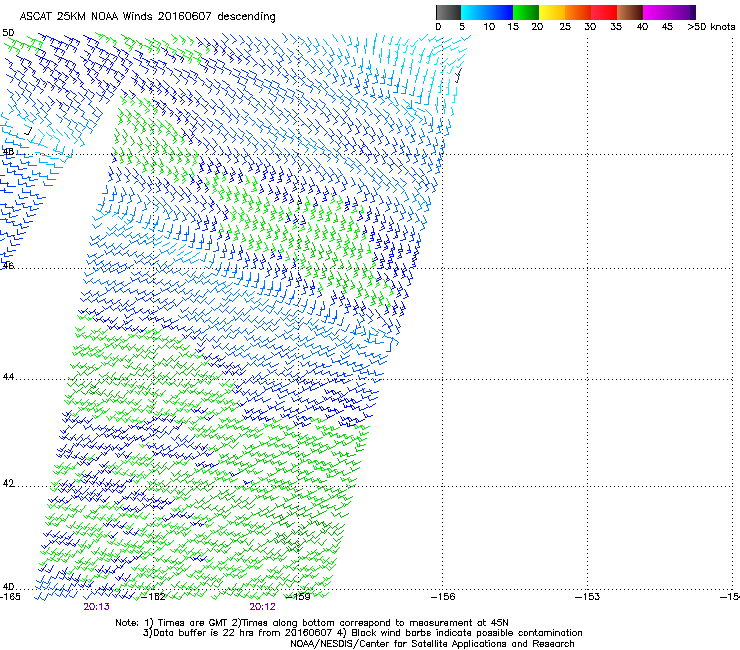Click the yellow 20-25 knots legend segment
This screenshot has height=650, width=740.
[x=552, y=12]
